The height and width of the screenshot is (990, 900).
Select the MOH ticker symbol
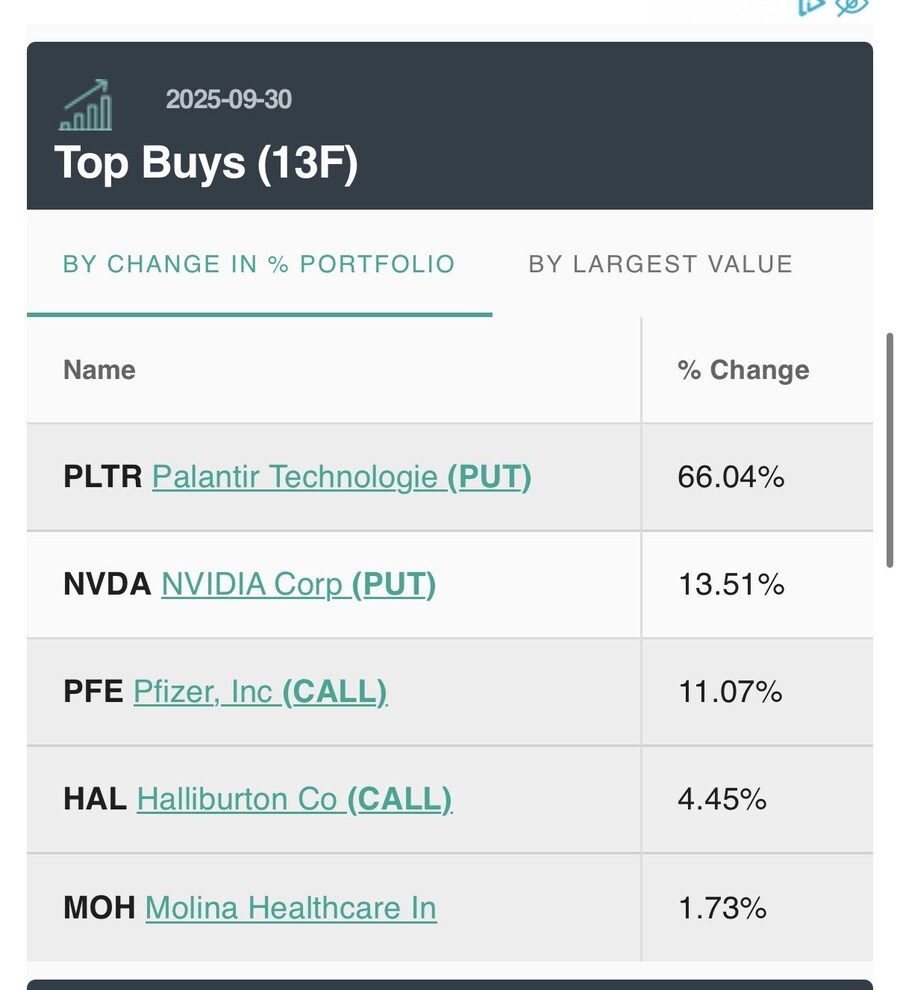point(99,908)
